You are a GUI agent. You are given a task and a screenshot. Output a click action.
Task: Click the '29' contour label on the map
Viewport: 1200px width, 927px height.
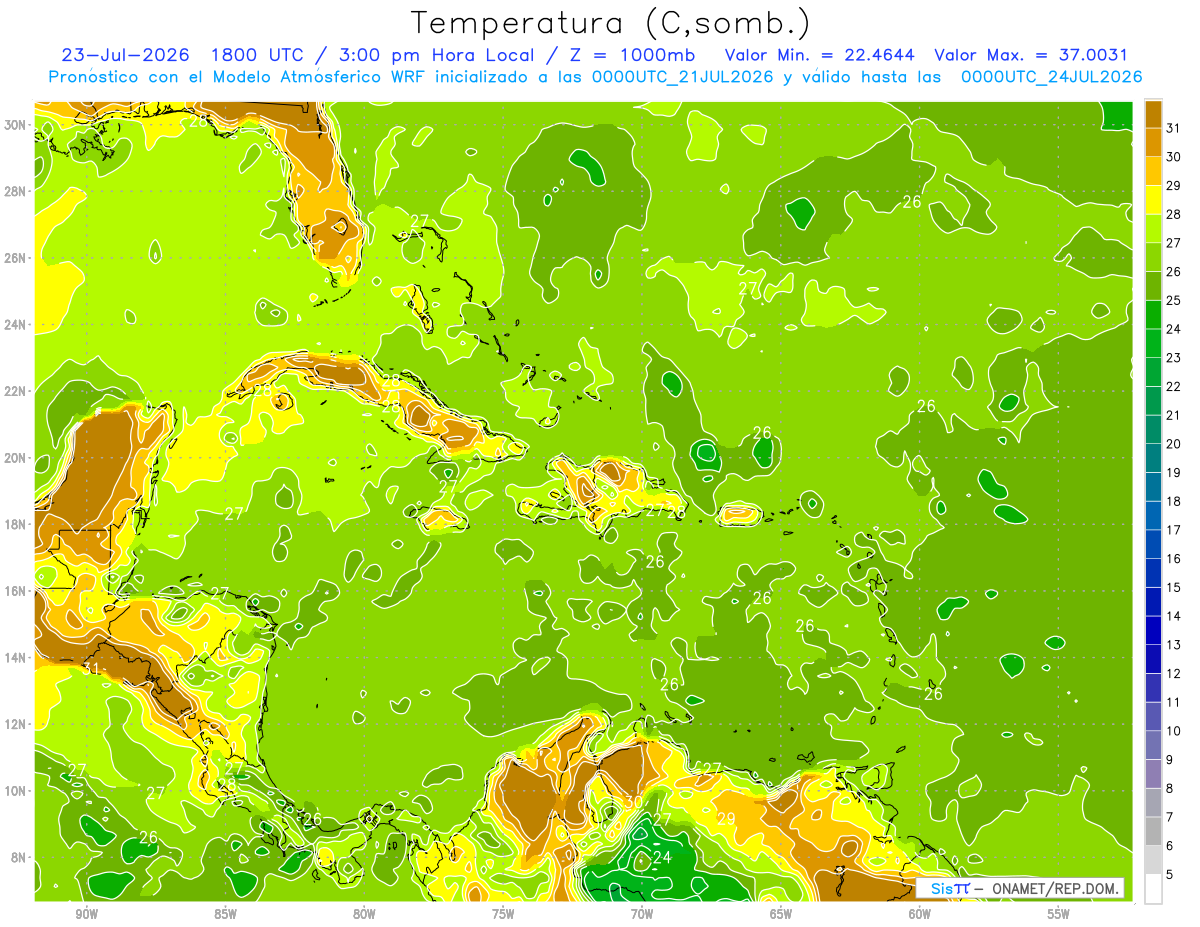point(727,819)
